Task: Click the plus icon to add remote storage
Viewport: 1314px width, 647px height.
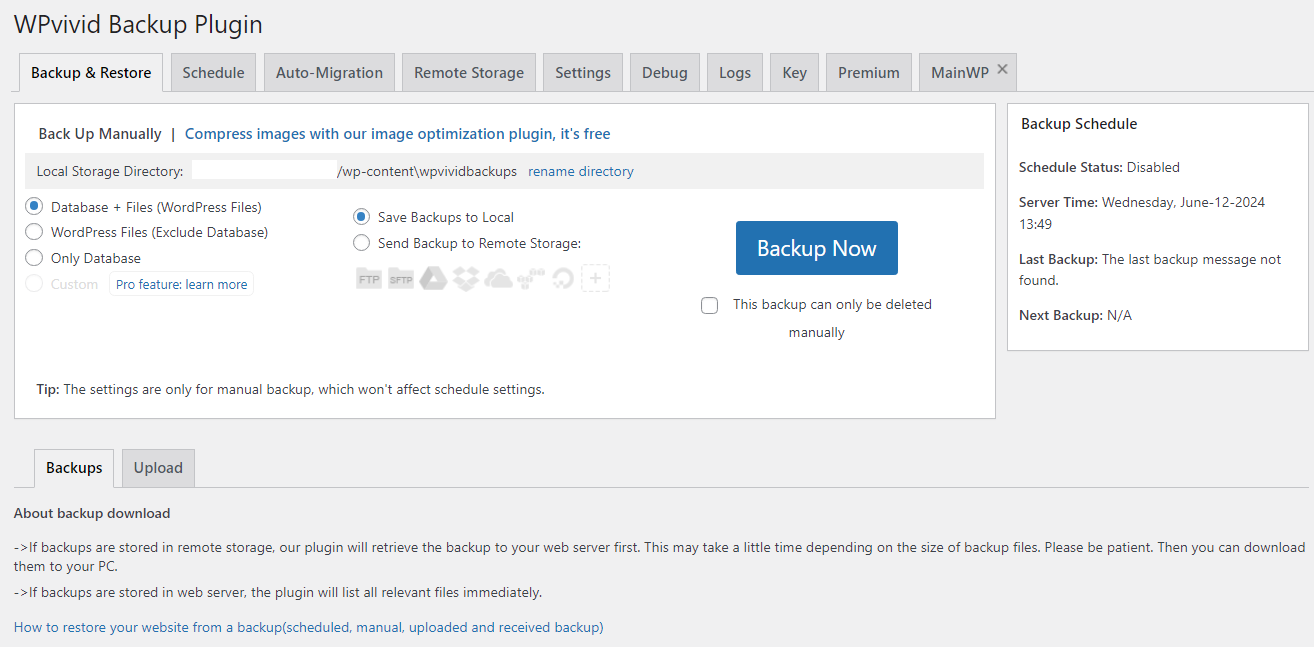Action: point(596,279)
